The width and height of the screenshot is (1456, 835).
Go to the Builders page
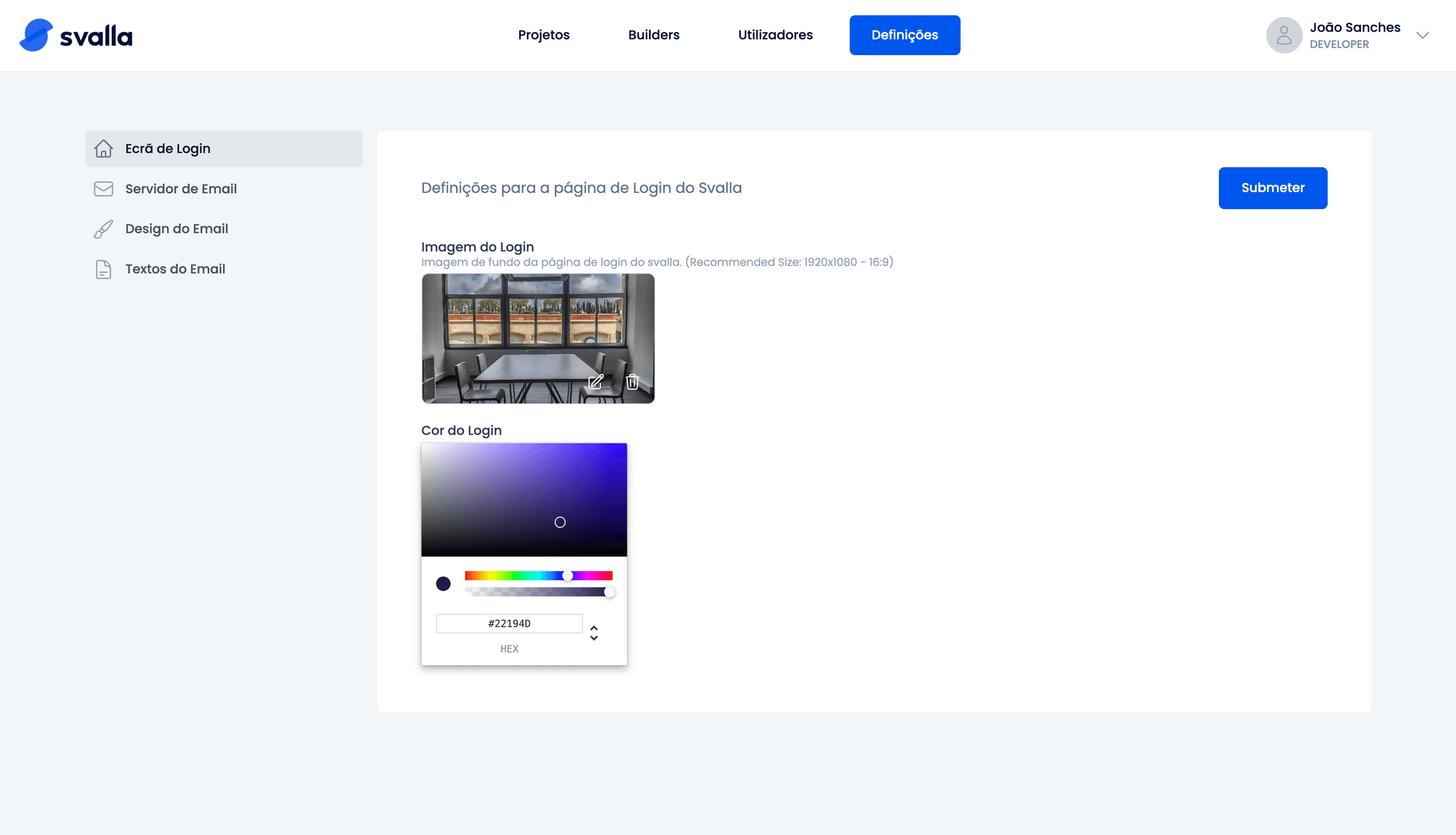[x=653, y=35]
